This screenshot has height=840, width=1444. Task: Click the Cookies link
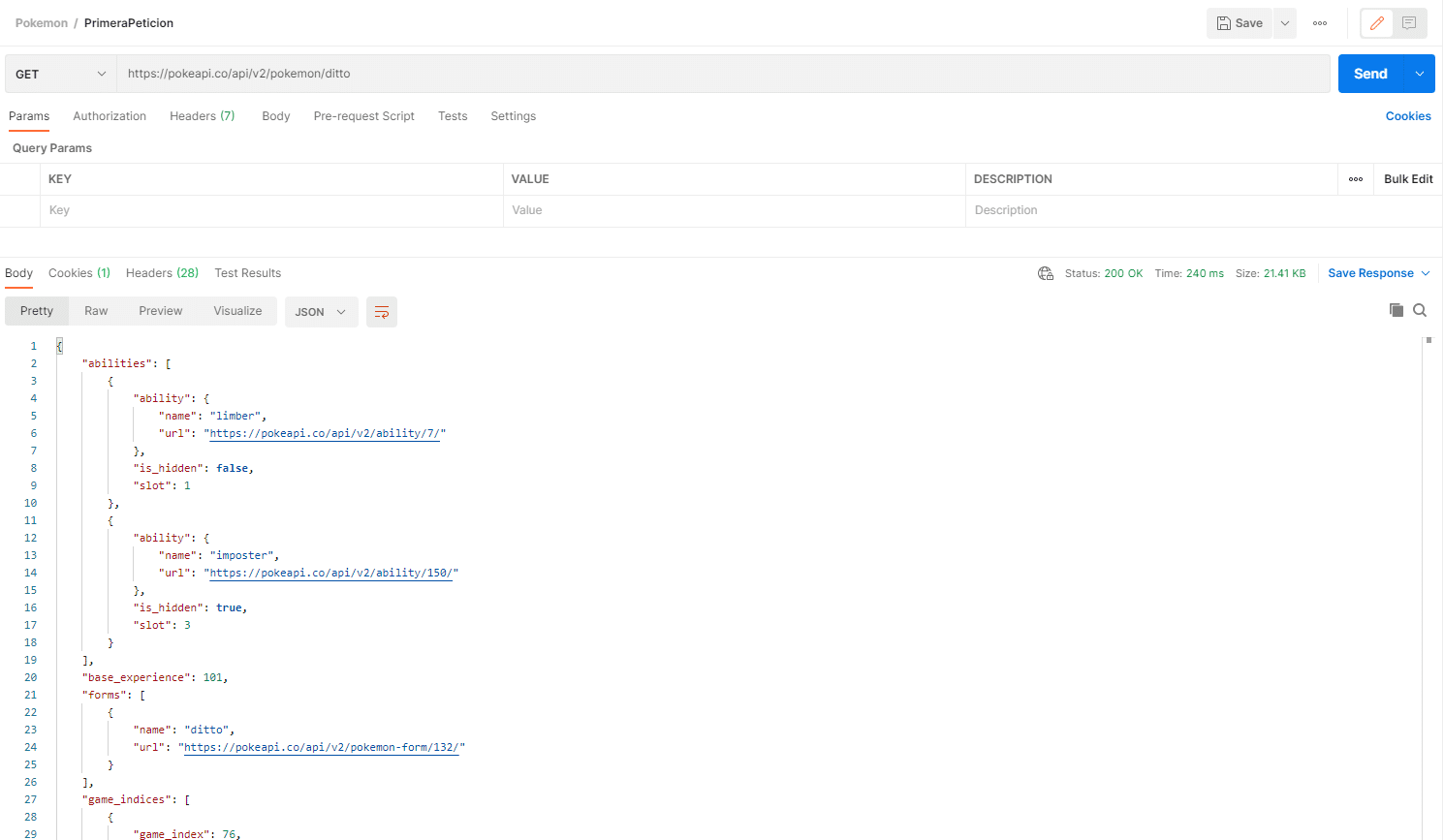(1407, 116)
